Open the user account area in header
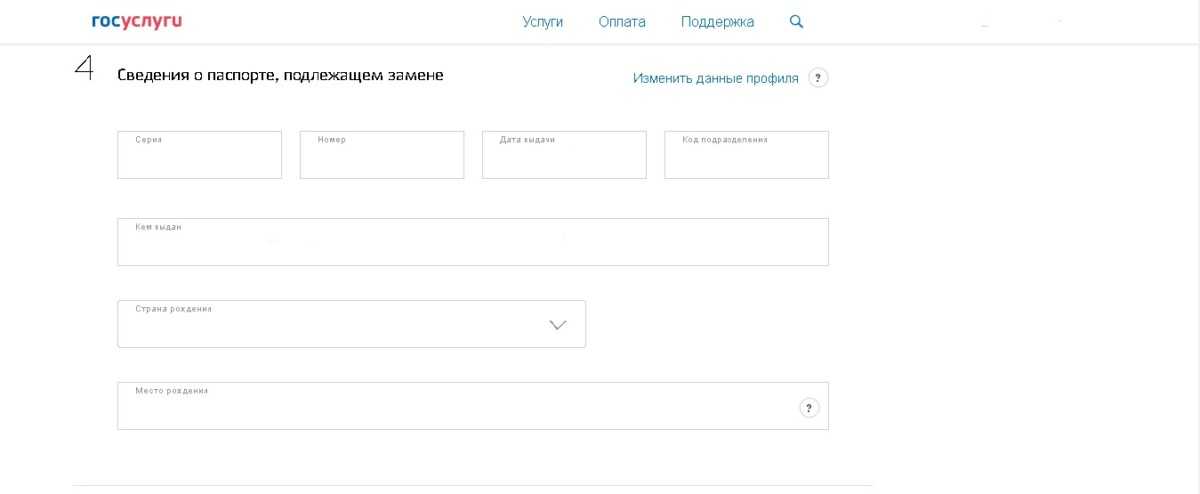 [1020, 22]
